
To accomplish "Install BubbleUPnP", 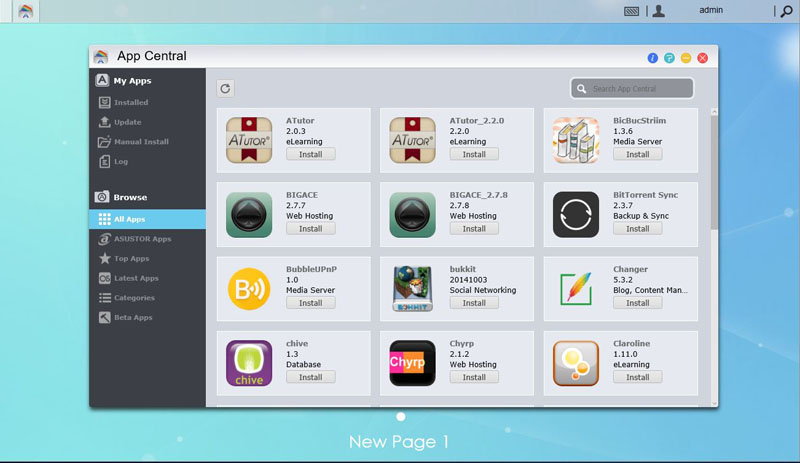I will 310,303.
